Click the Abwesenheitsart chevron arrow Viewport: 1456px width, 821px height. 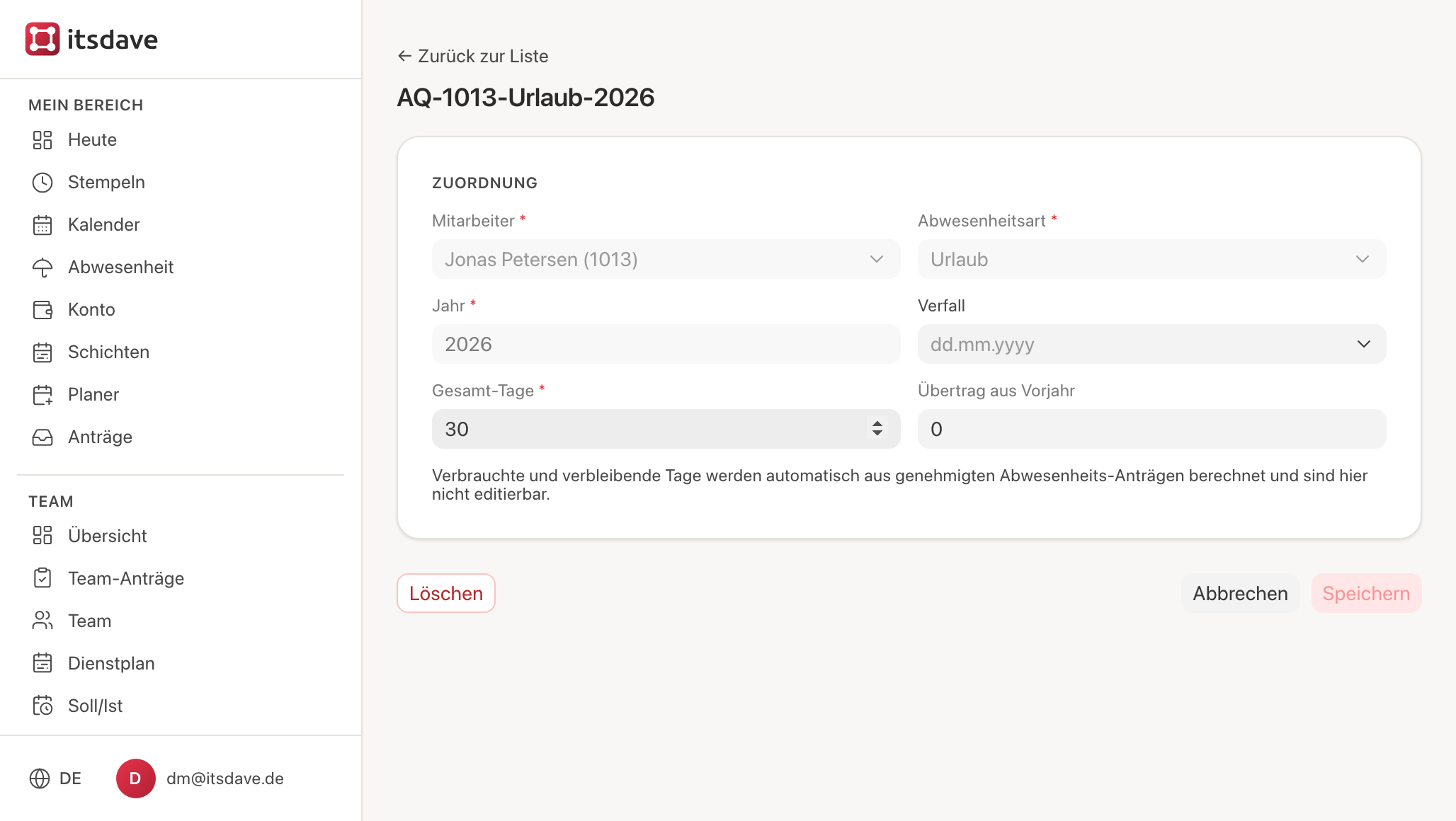(1363, 259)
